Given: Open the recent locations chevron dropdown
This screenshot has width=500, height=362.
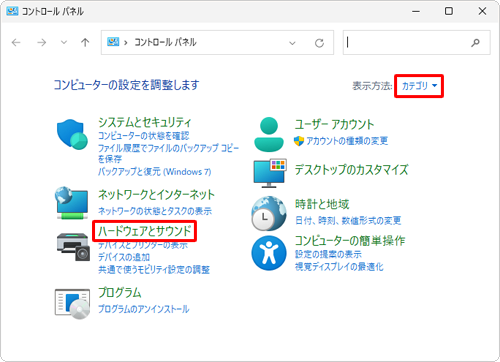Looking at the screenshot, I should coord(64,42).
